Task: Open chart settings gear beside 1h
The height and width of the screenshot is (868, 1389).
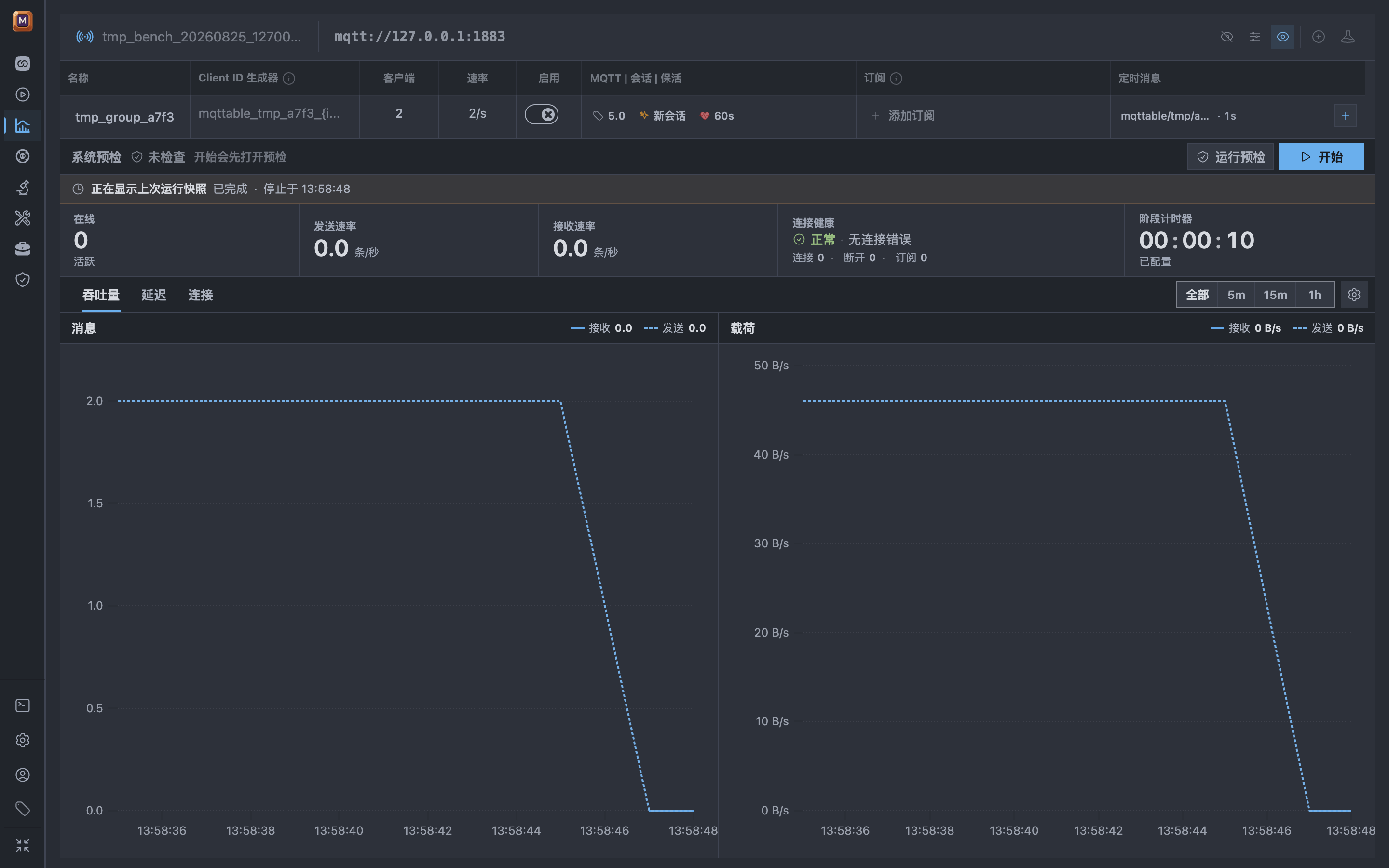Action: (x=1354, y=295)
